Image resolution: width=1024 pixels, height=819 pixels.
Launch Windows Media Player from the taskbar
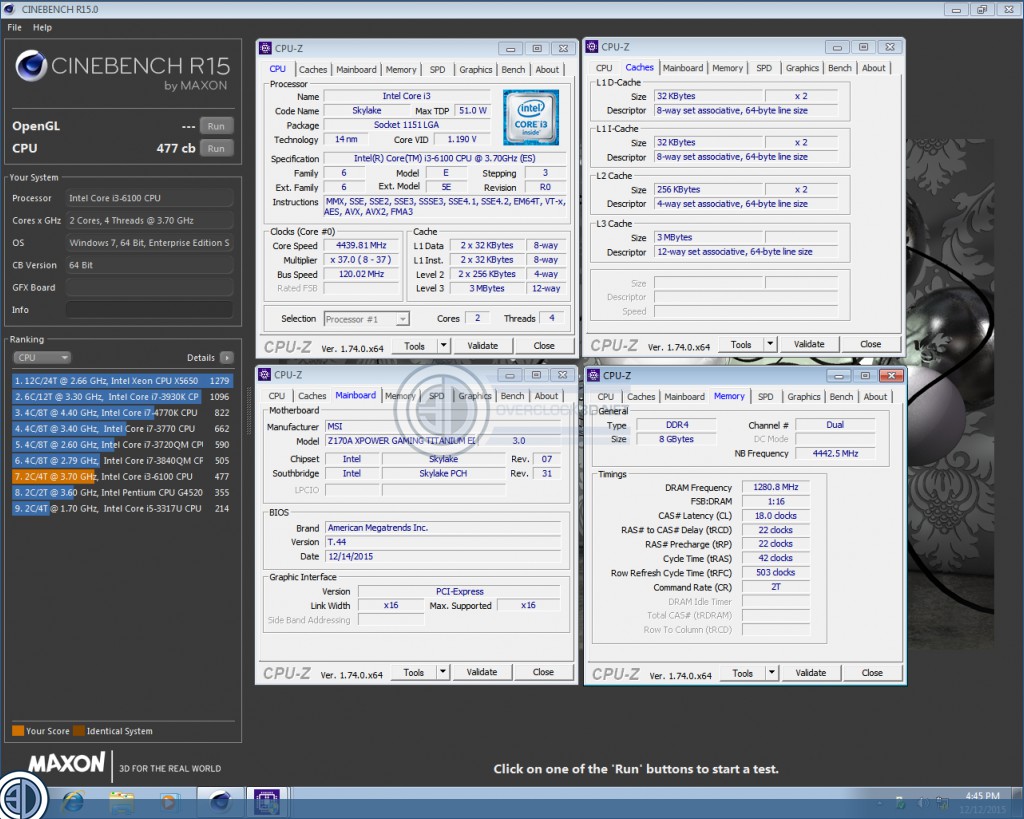(168, 802)
